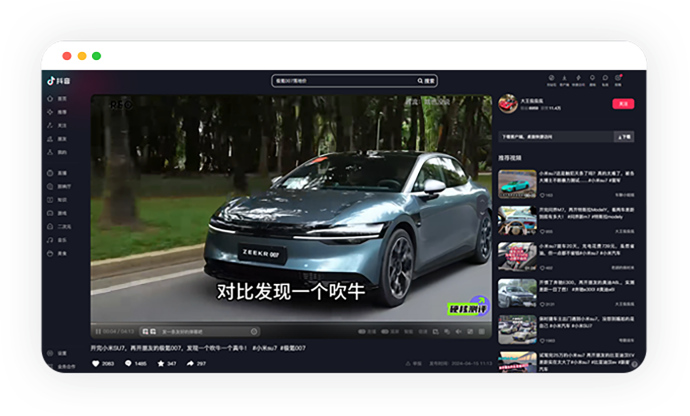The height and width of the screenshot is (416, 690).
Task: Click inside the top search field
Action: tap(343, 81)
